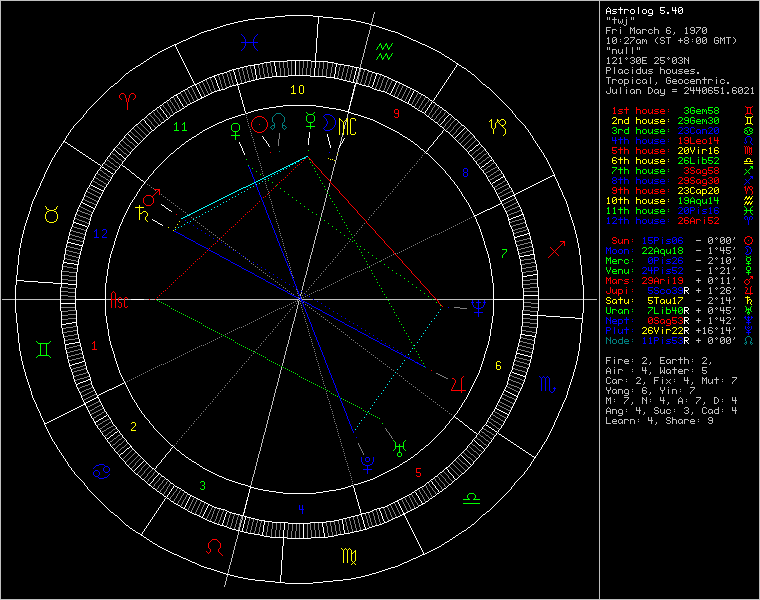
Task: Click the Taurus sign symbol on the wheel
Action: tap(50, 214)
